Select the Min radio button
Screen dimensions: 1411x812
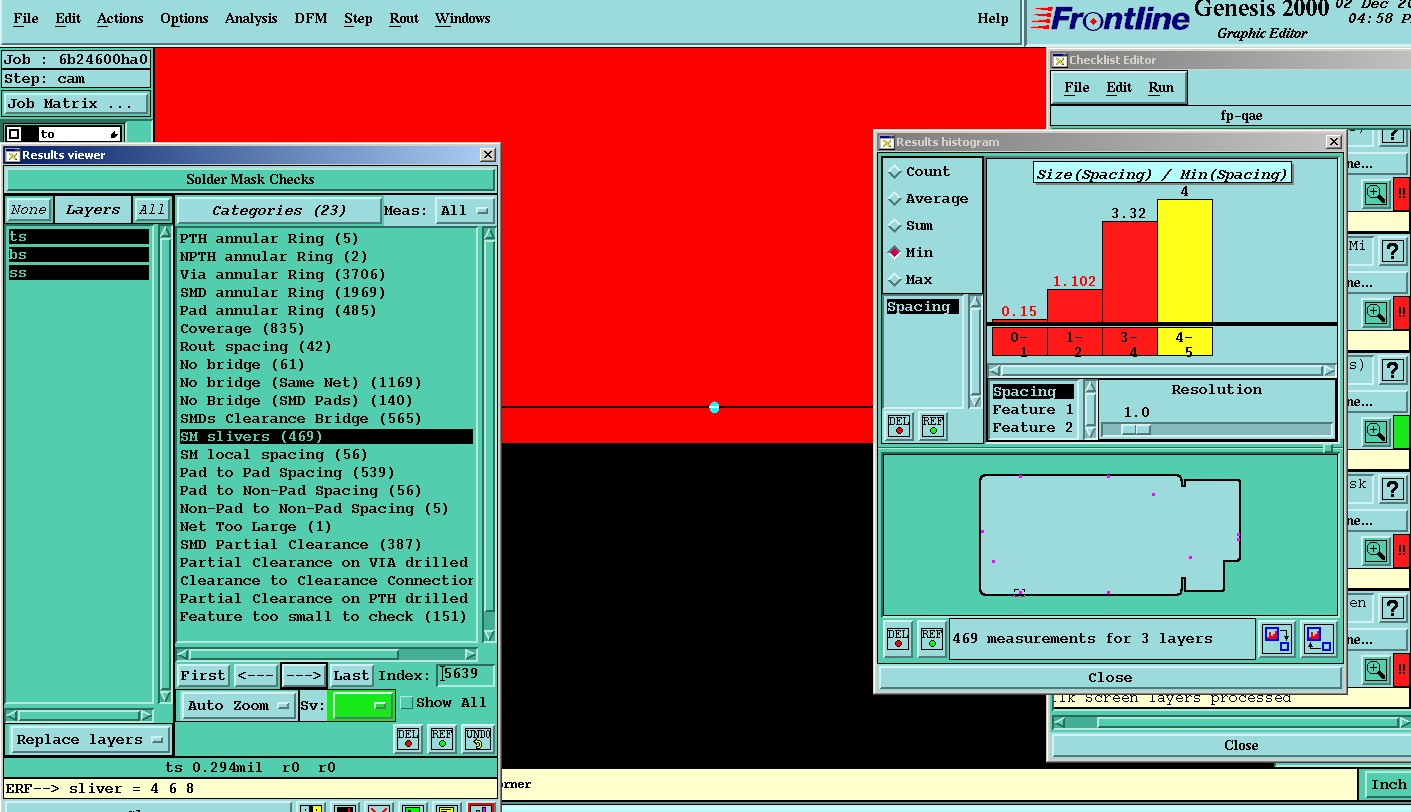pos(895,253)
